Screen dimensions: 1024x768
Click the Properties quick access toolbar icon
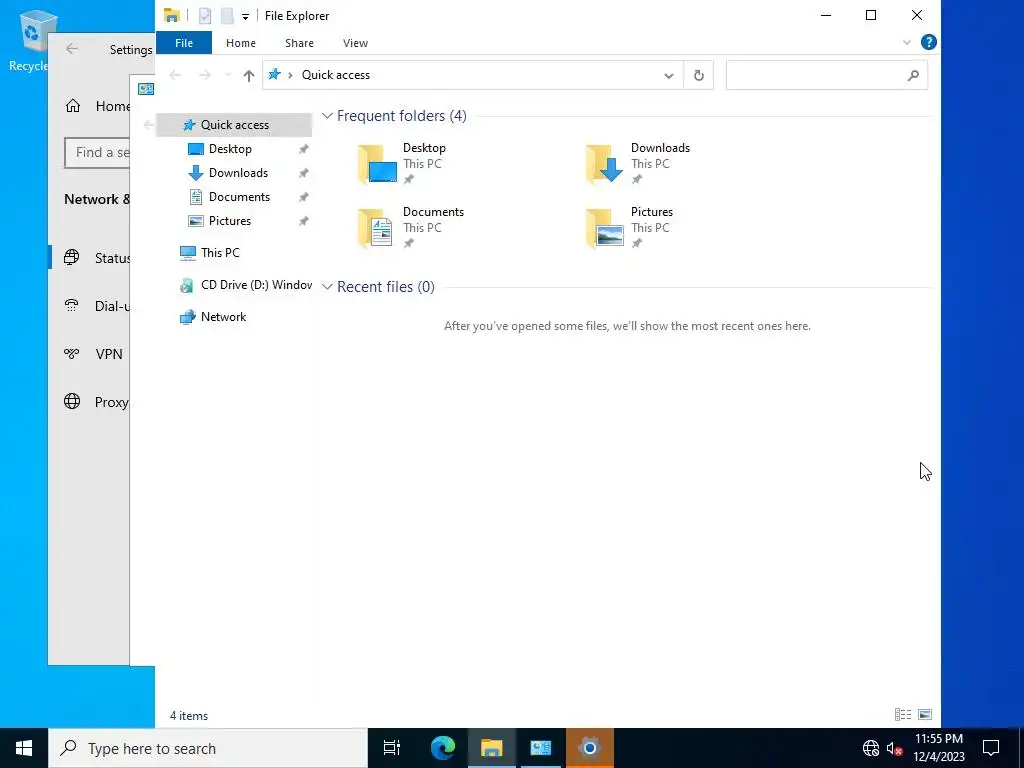pyautogui.click(x=205, y=16)
